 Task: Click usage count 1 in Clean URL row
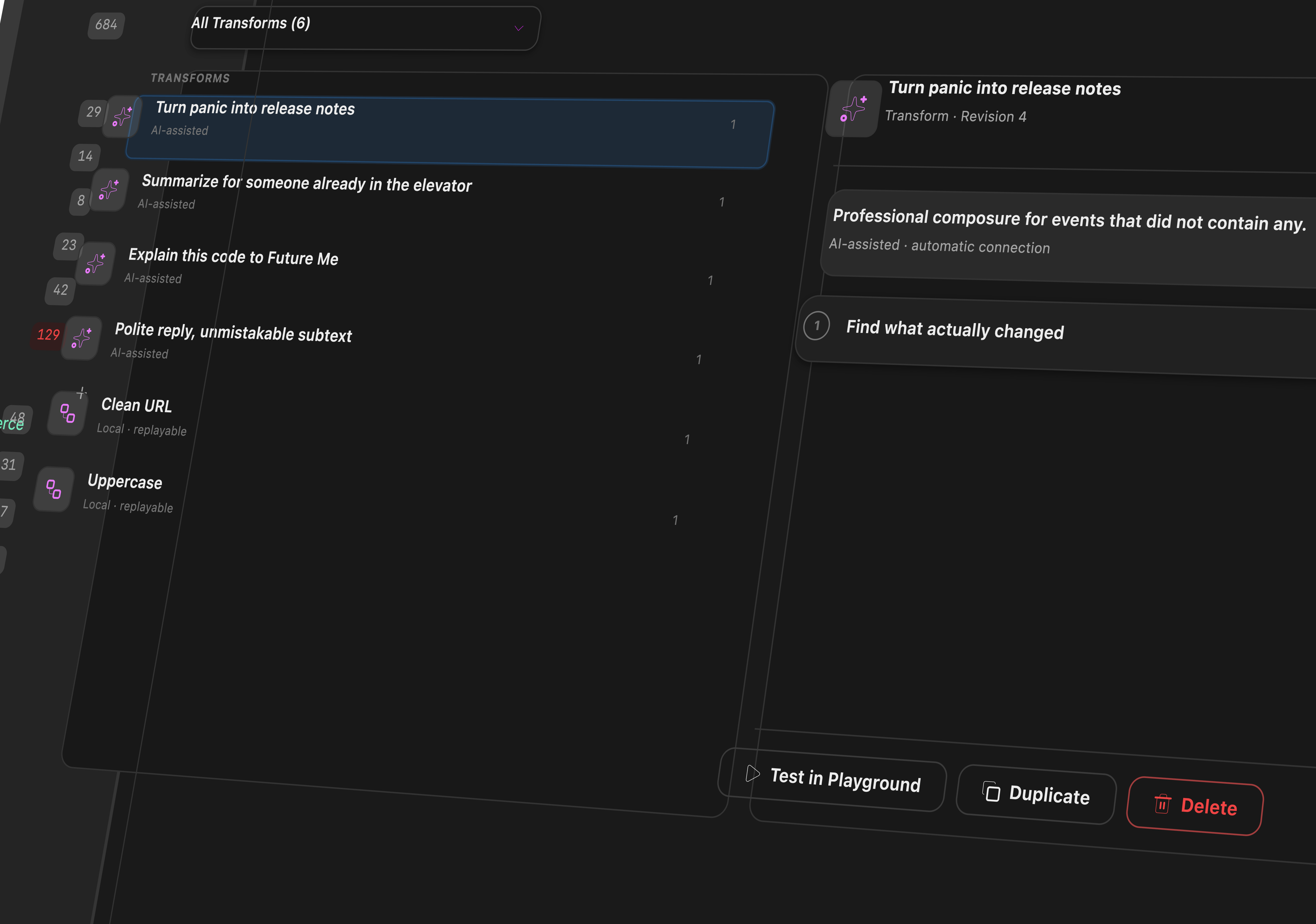(x=687, y=440)
